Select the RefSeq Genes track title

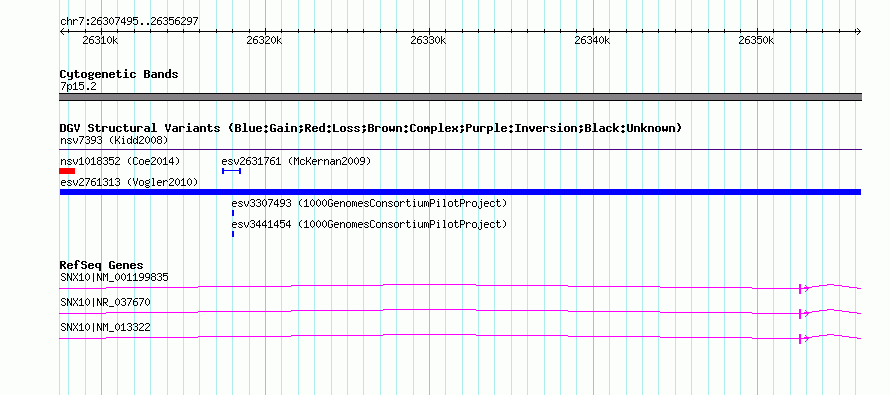click(x=102, y=266)
